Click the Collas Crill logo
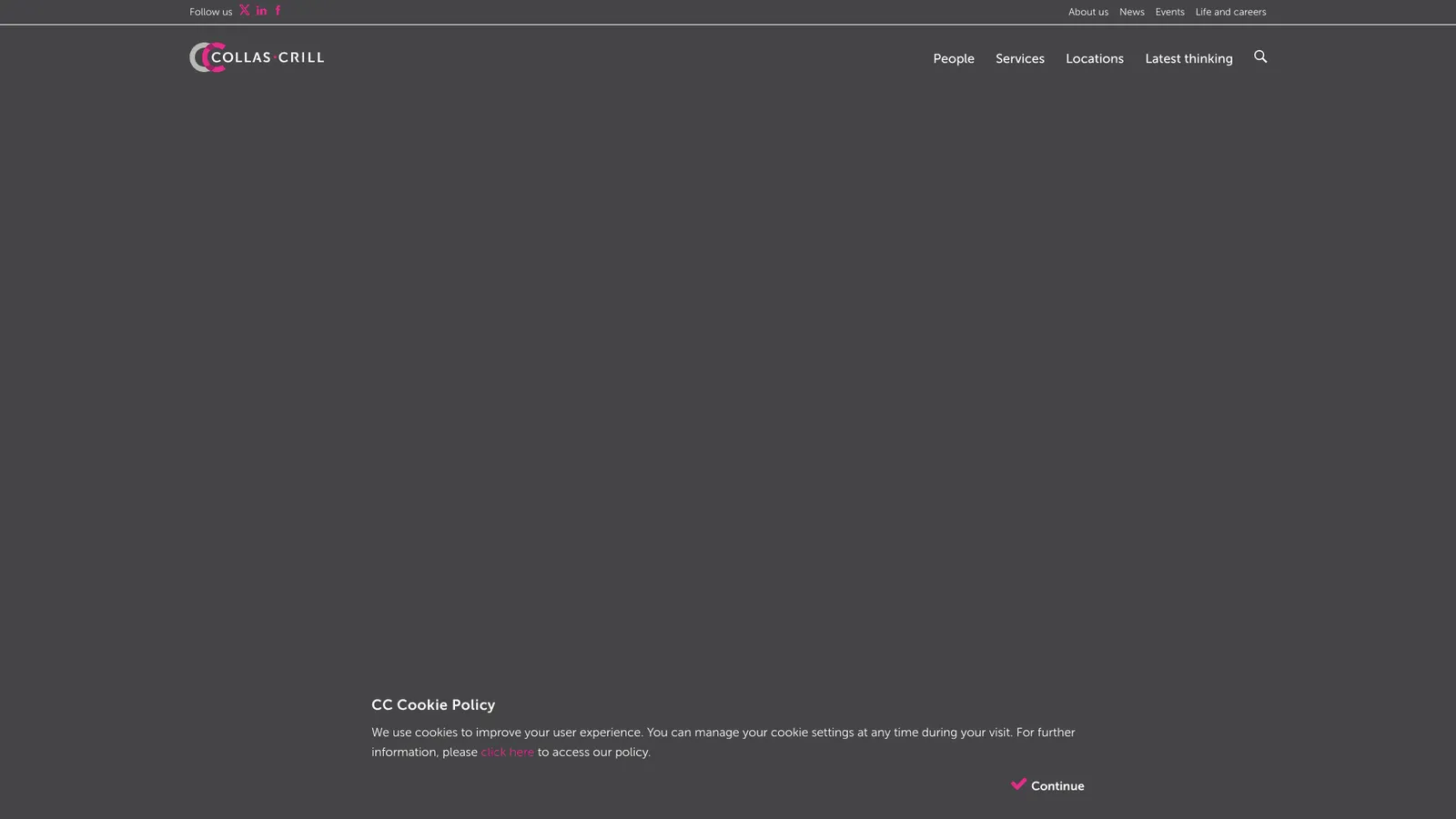This screenshot has width=1456, height=819. (257, 57)
